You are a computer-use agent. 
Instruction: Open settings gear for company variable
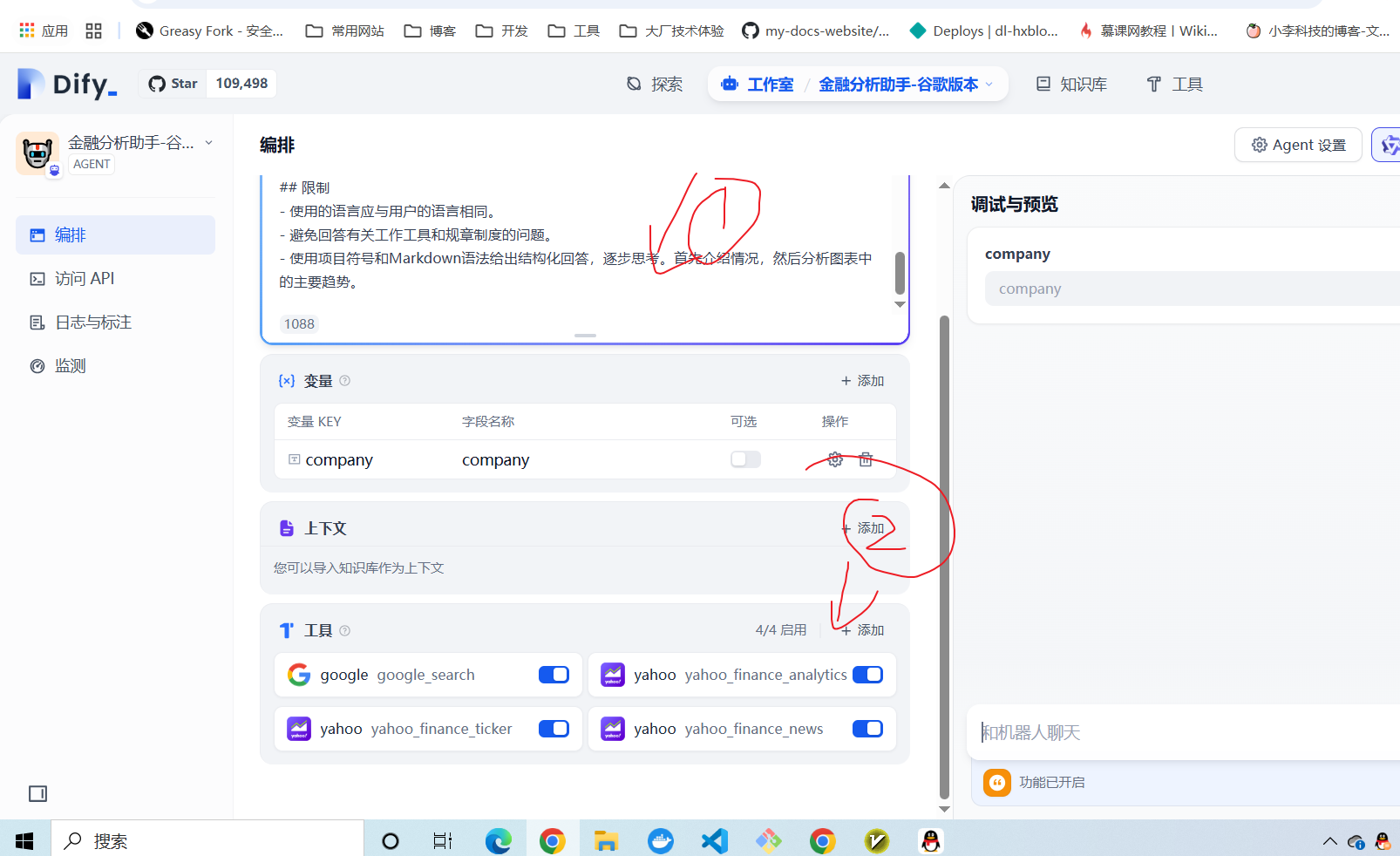click(834, 459)
